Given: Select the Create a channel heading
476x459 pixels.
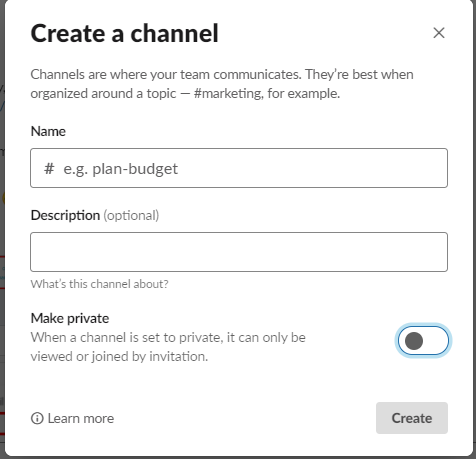Looking at the screenshot, I should click(x=124, y=33).
